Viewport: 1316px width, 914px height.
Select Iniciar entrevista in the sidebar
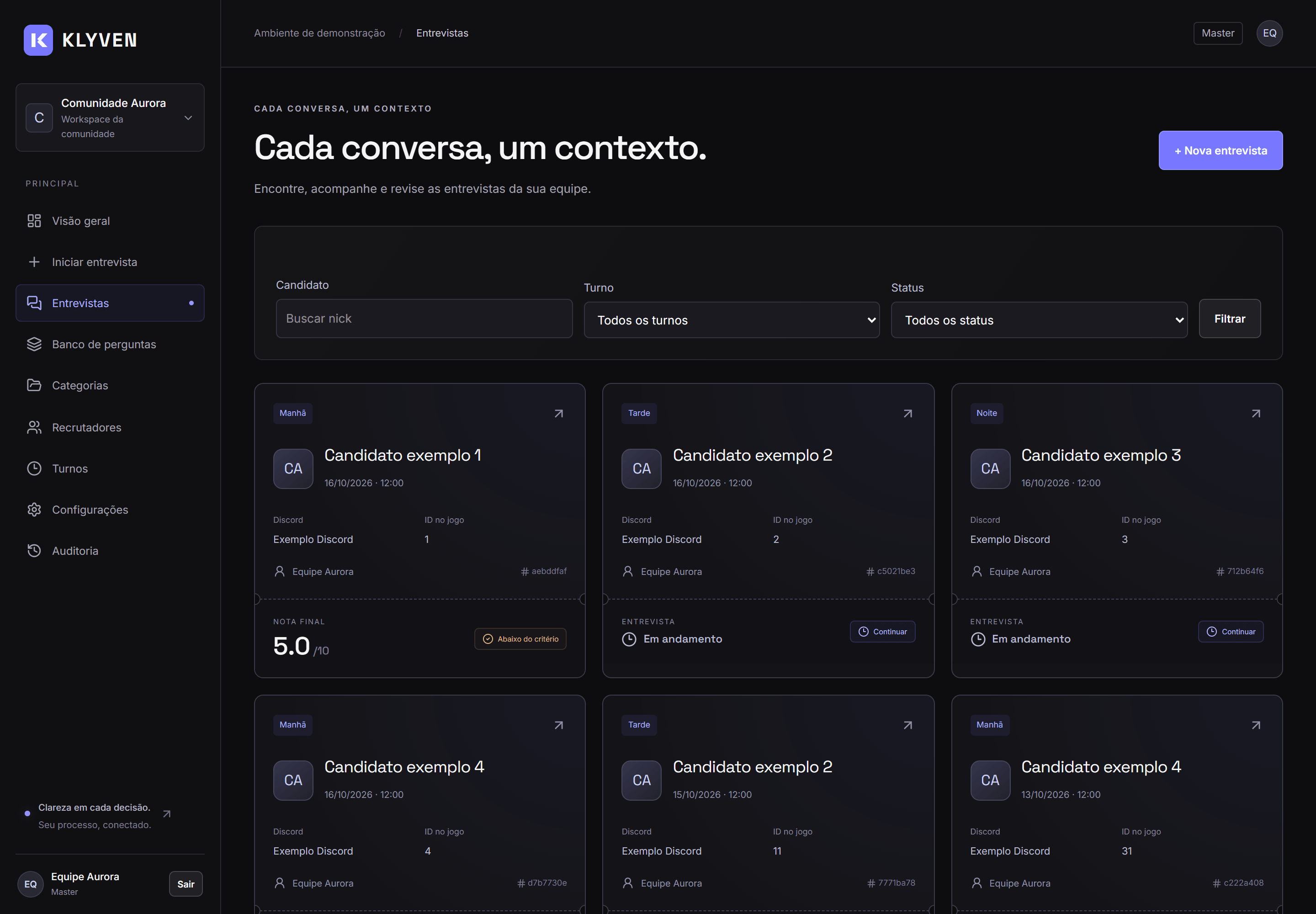pyautogui.click(x=110, y=262)
